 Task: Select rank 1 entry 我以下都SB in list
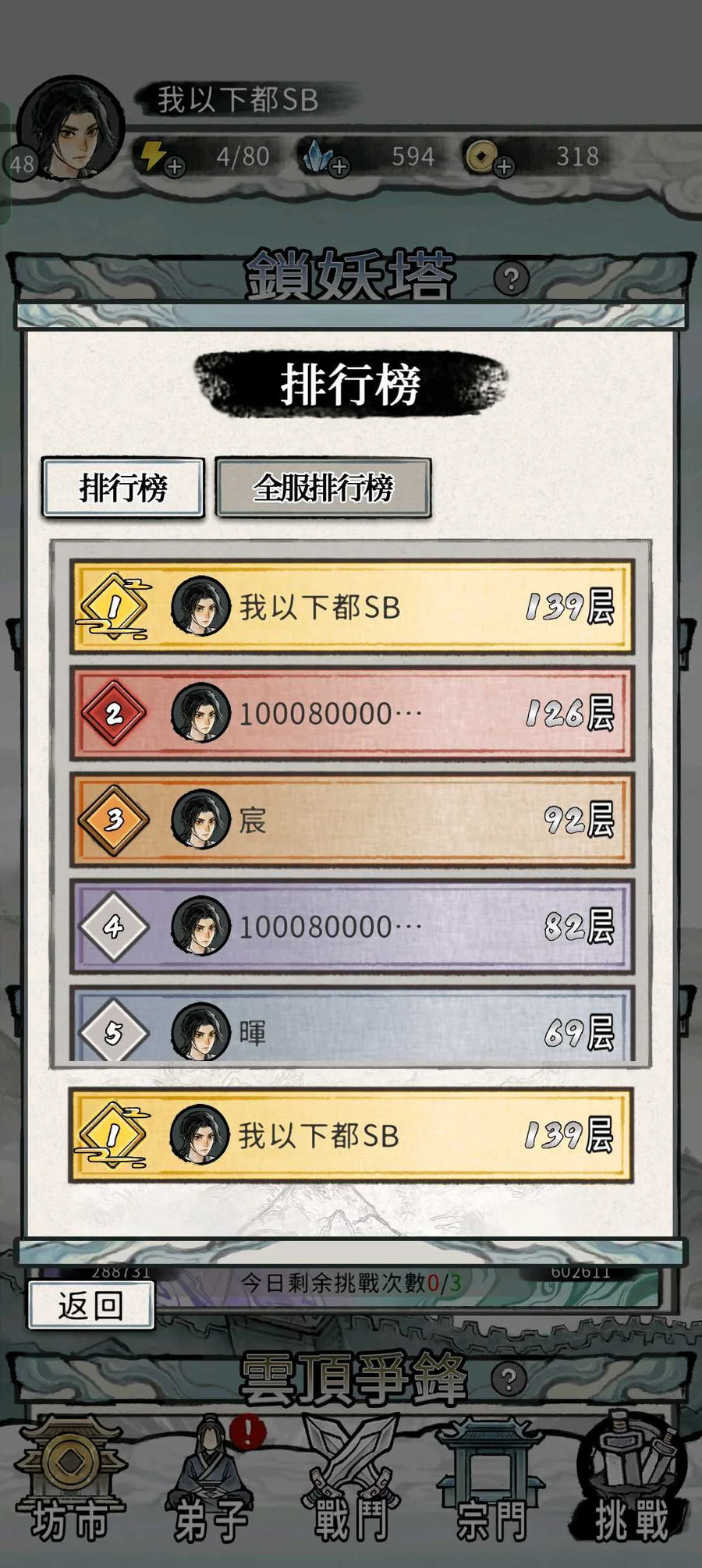(351, 607)
